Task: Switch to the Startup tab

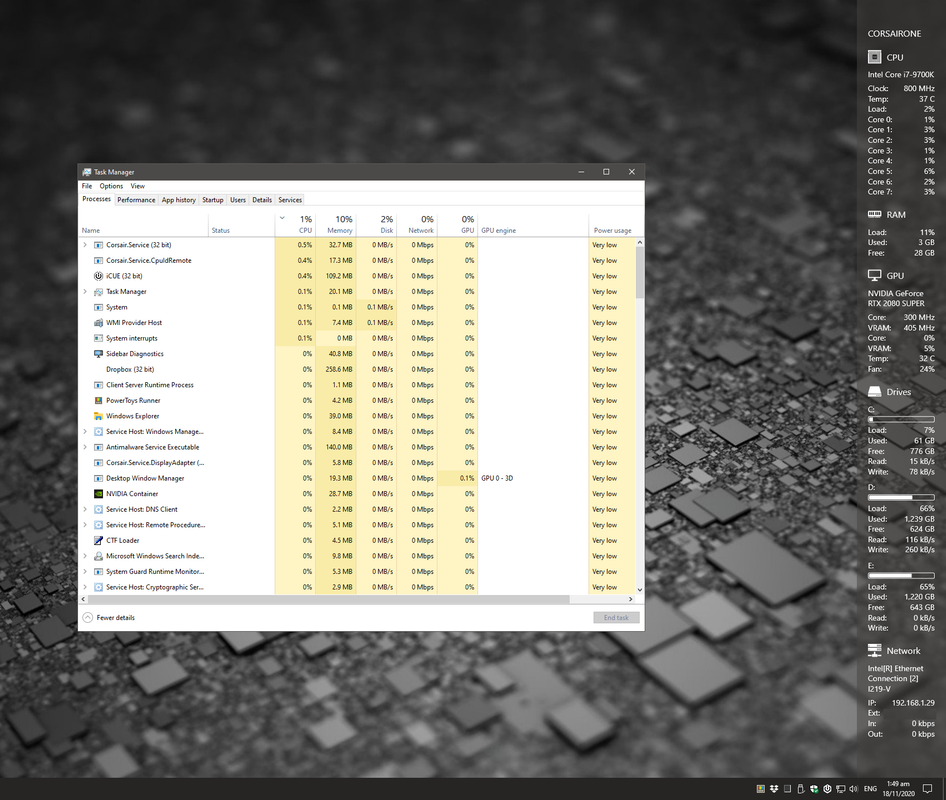Action: 212,200
